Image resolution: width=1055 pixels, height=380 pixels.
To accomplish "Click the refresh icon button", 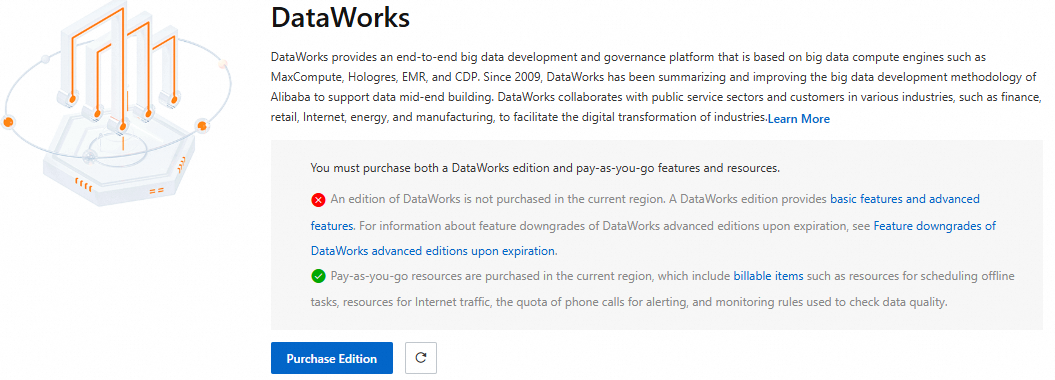I will (x=421, y=358).
